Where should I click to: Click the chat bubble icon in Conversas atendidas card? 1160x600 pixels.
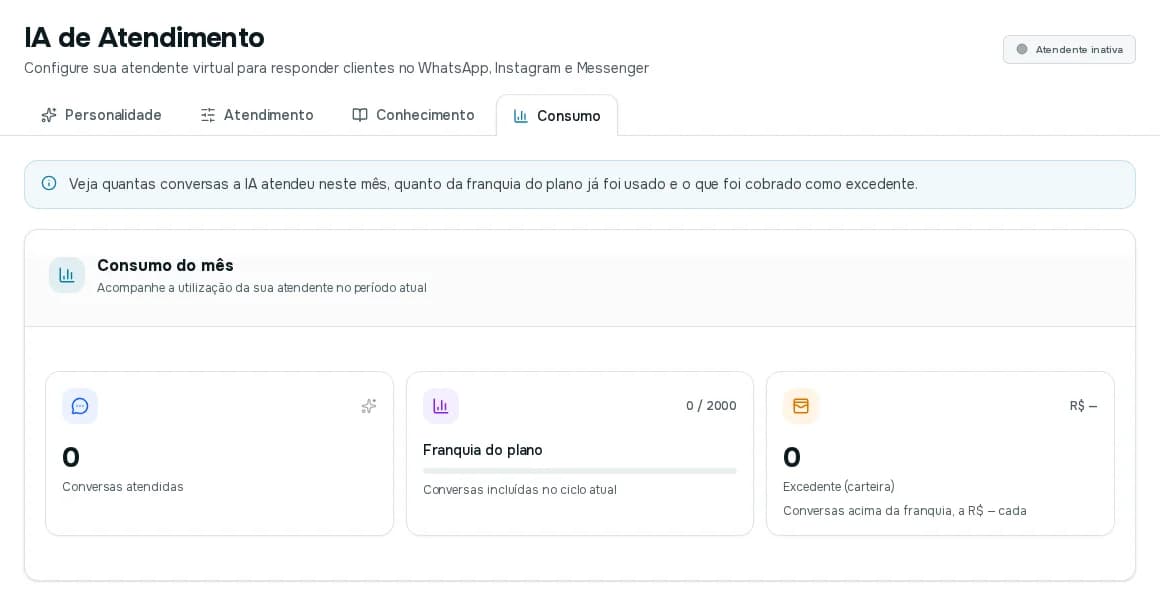tap(80, 406)
